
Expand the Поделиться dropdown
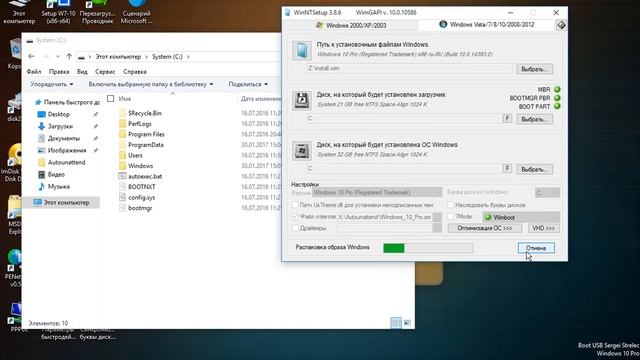[248, 84]
